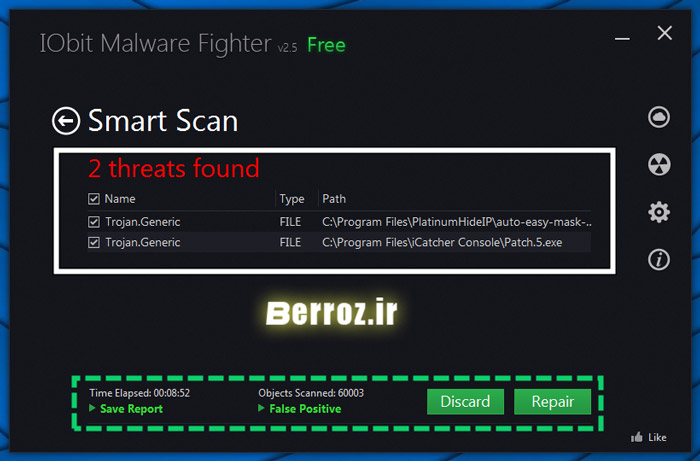The width and height of the screenshot is (700, 461).
Task: Sort threats by the Type column header
Action: [292, 199]
